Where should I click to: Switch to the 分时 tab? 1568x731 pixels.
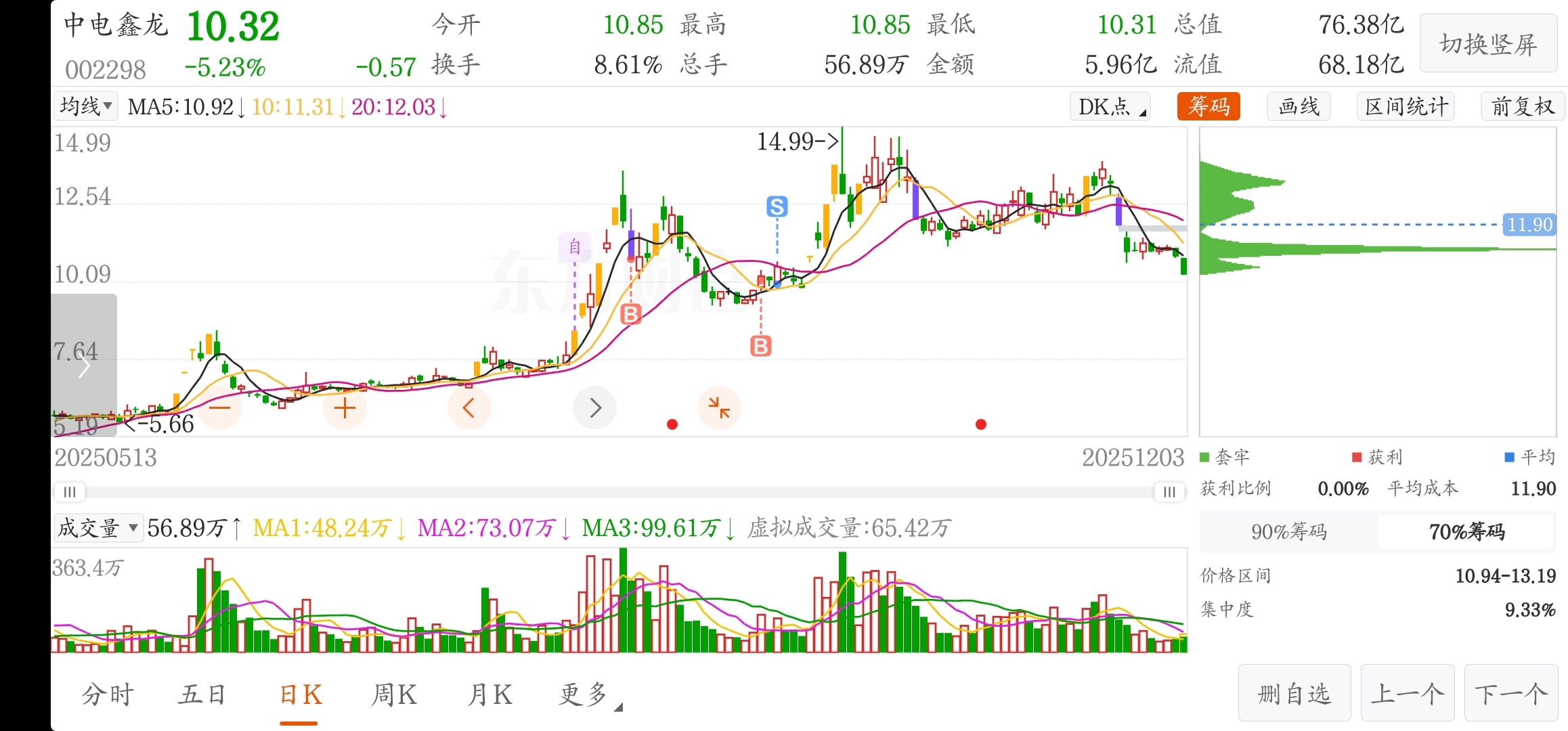[x=108, y=694]
